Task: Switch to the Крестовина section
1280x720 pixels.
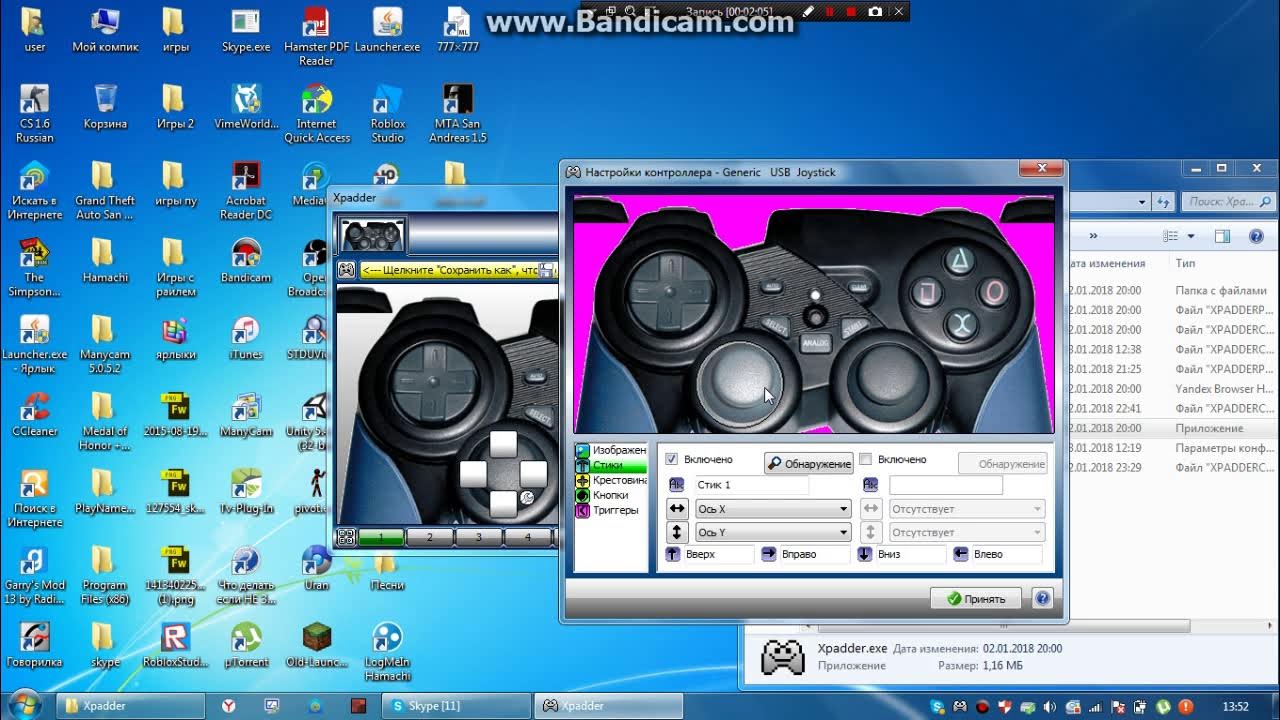Action: pyautogui.click(x=611, y=480)
